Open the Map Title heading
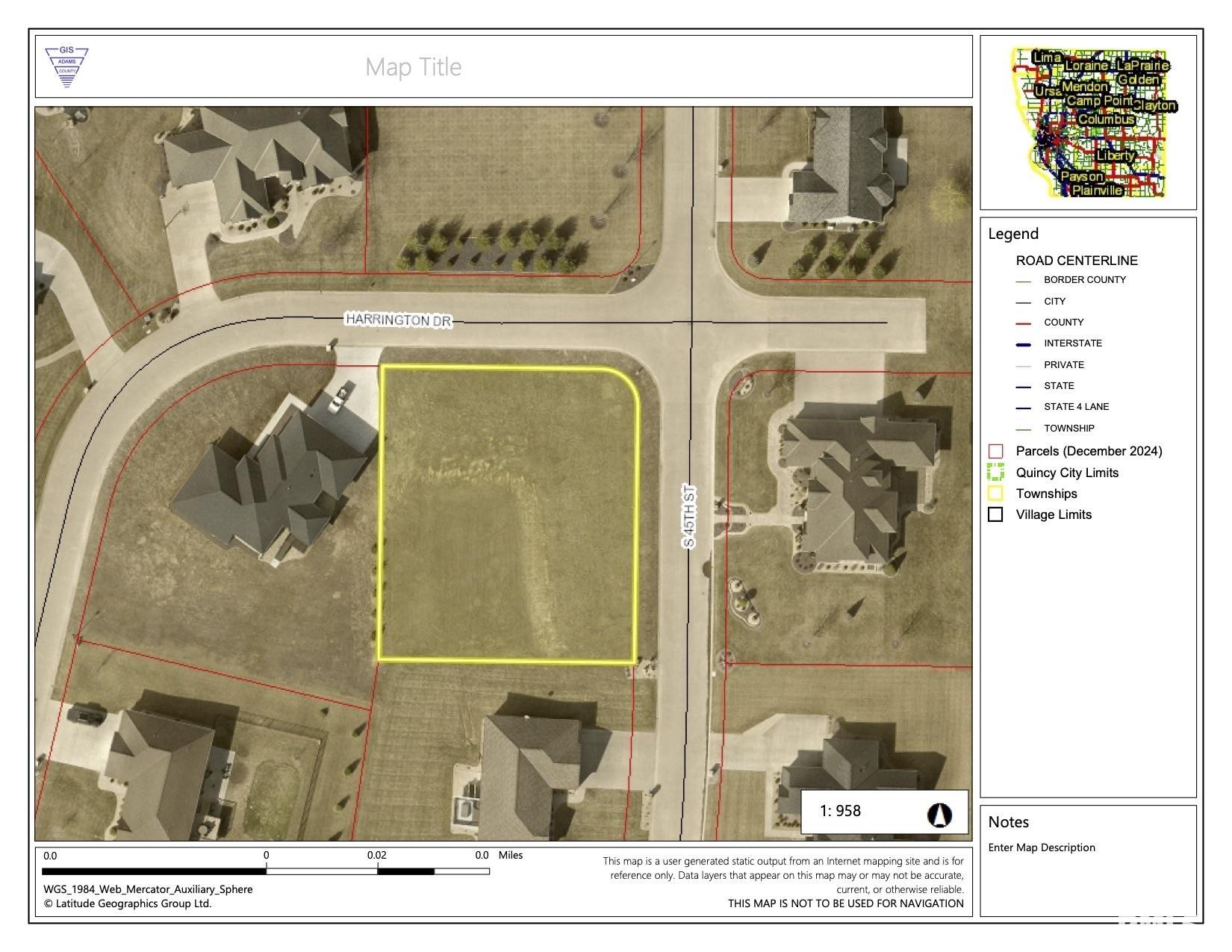Screen dimensions: 1232x952 point(414,66)
